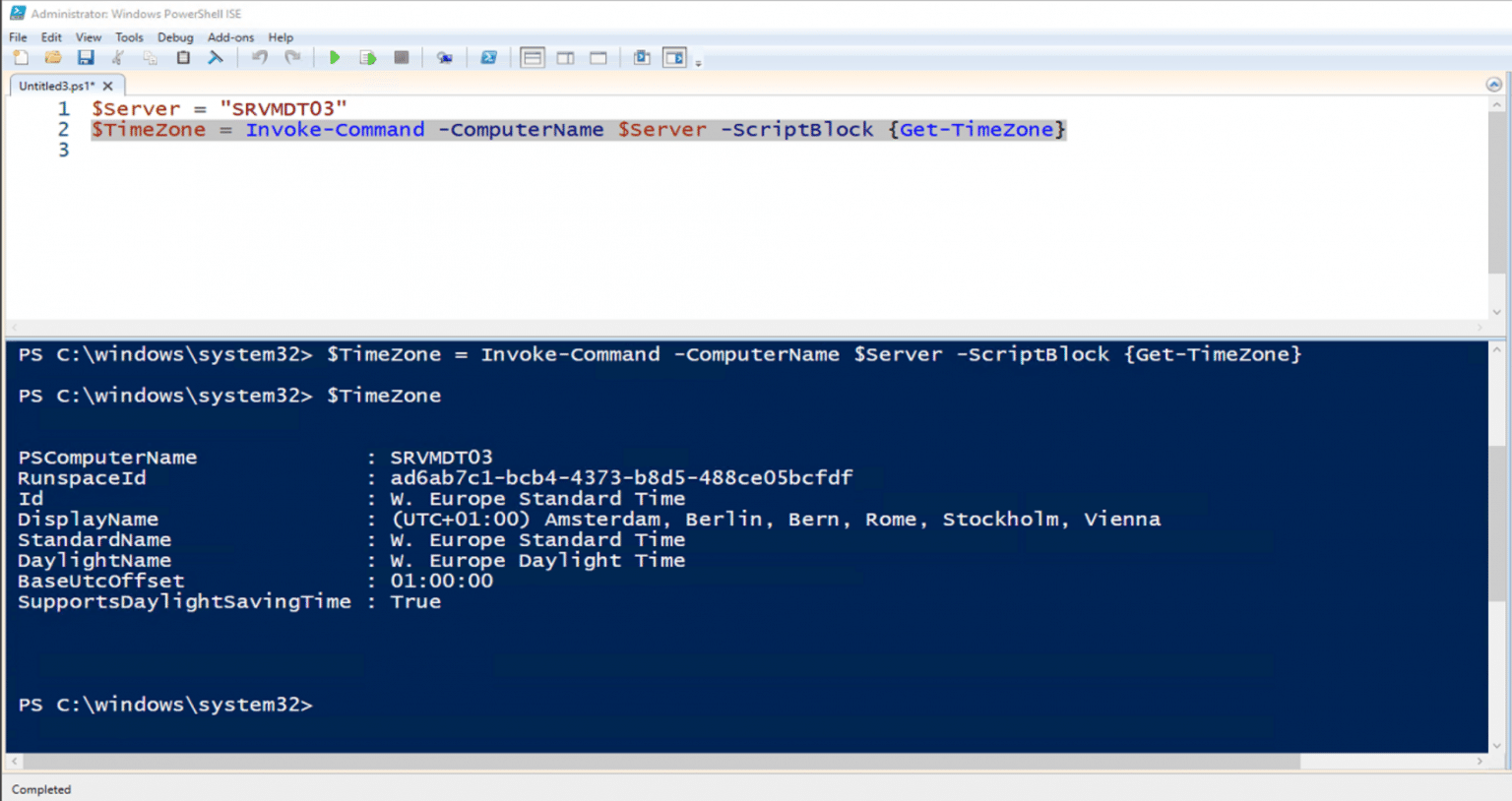The image size is (1512, 801).
Task: Click the "SRVMDT03" string on line 1
Action: (x=283, y=109)
